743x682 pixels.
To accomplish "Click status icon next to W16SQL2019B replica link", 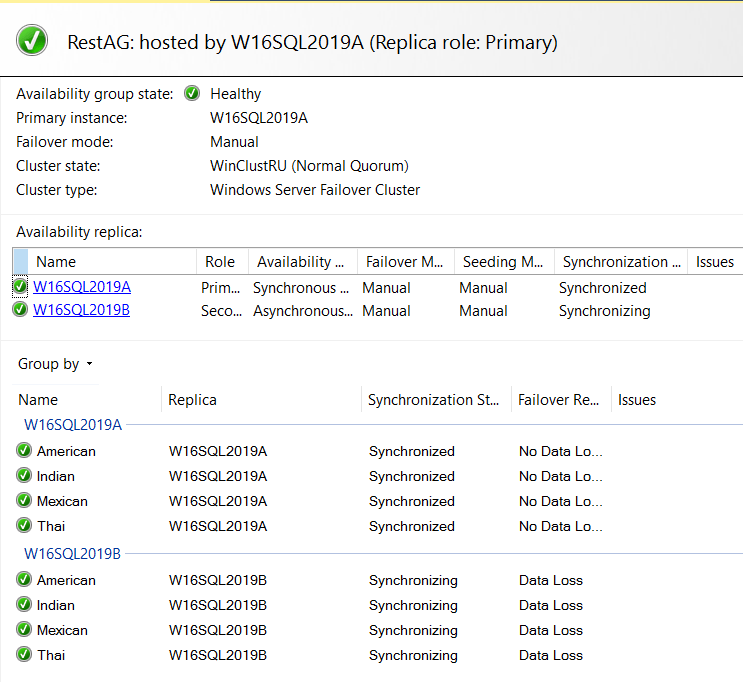I will point(21,310).
